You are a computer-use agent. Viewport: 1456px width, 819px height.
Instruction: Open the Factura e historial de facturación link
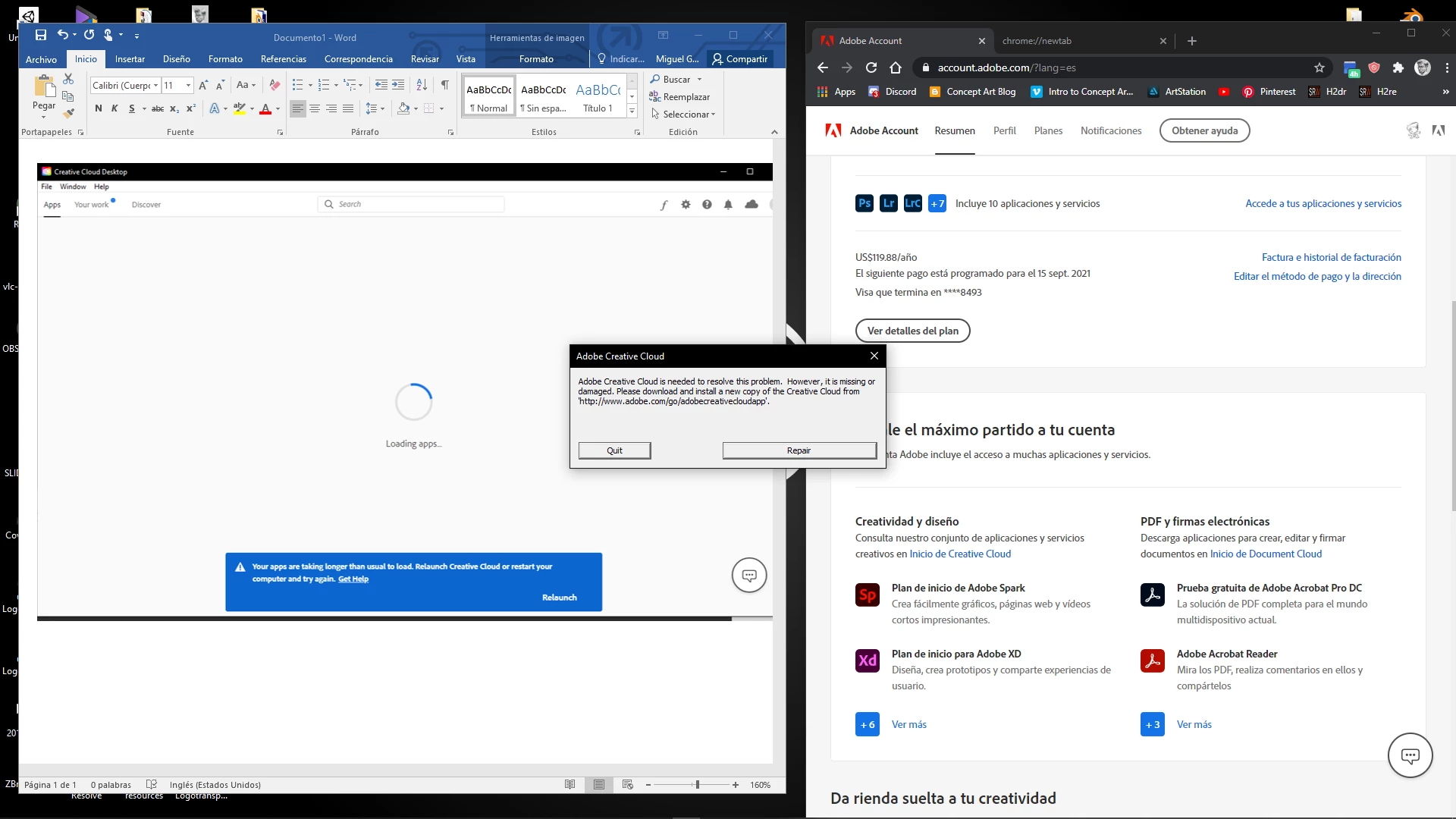1331,258
